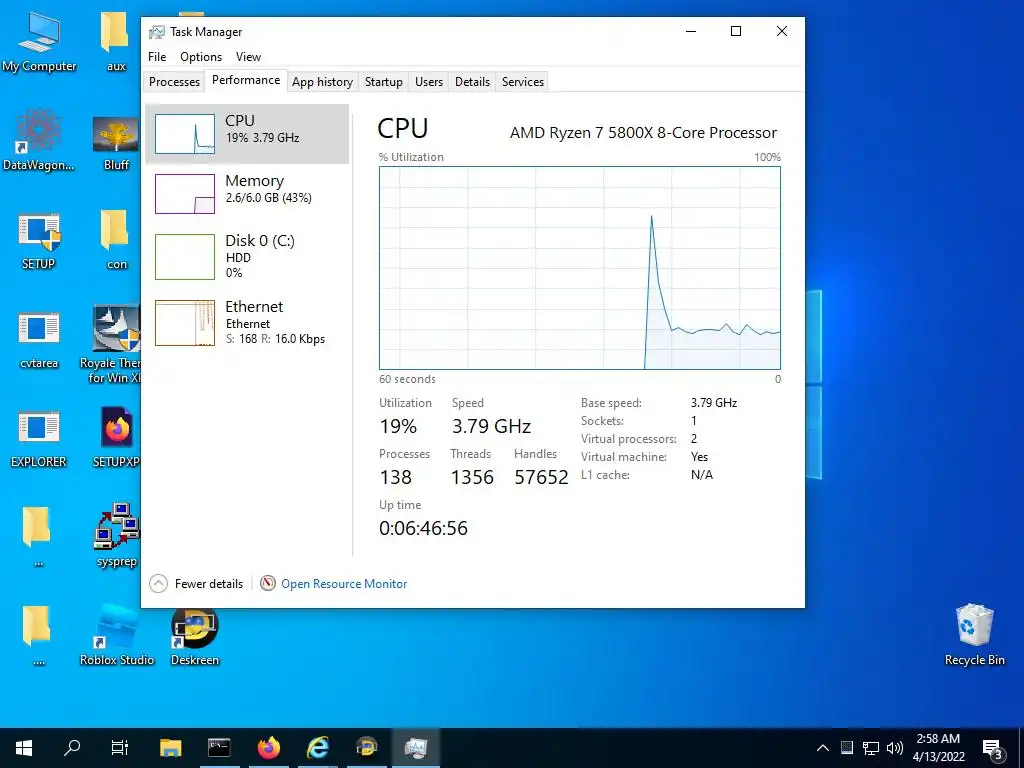Switch to the App history tab

pos(322,82)
